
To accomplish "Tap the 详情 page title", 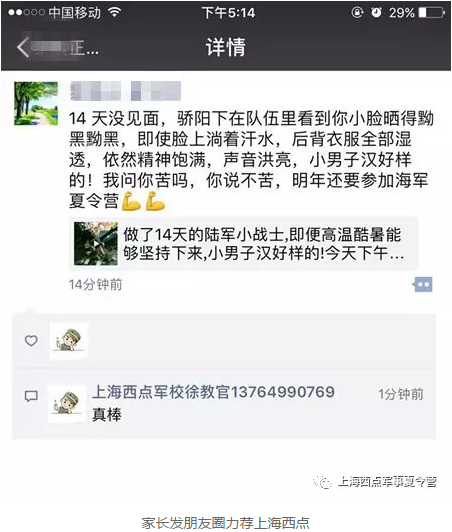I will click(x=226, y=47).
